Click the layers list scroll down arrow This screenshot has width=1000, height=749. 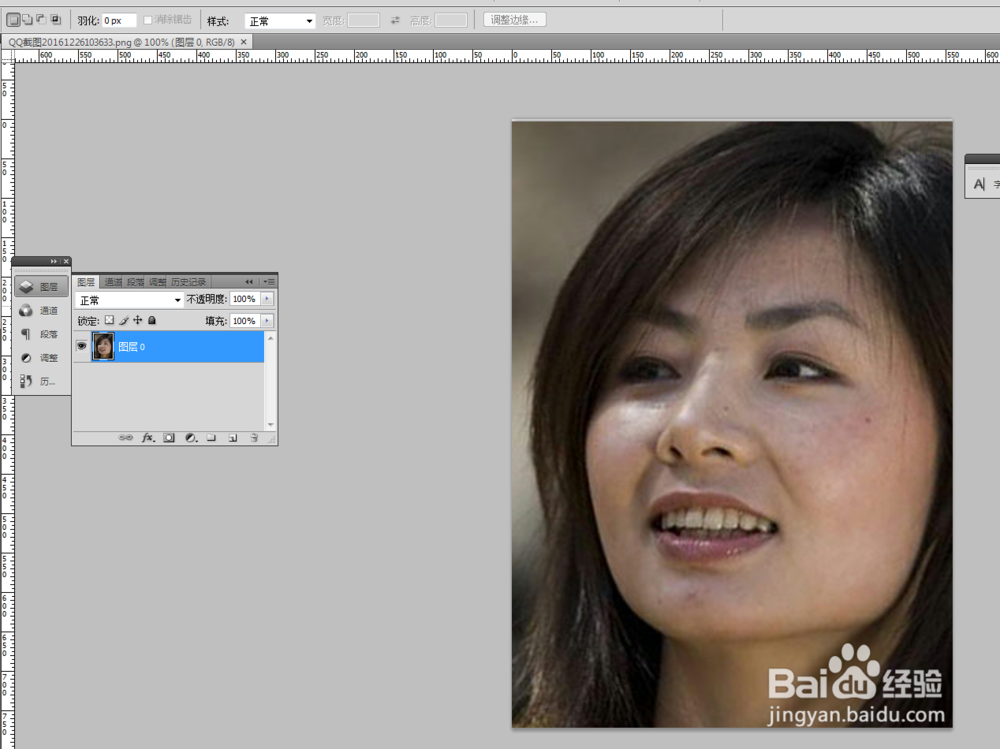point(270,424)
